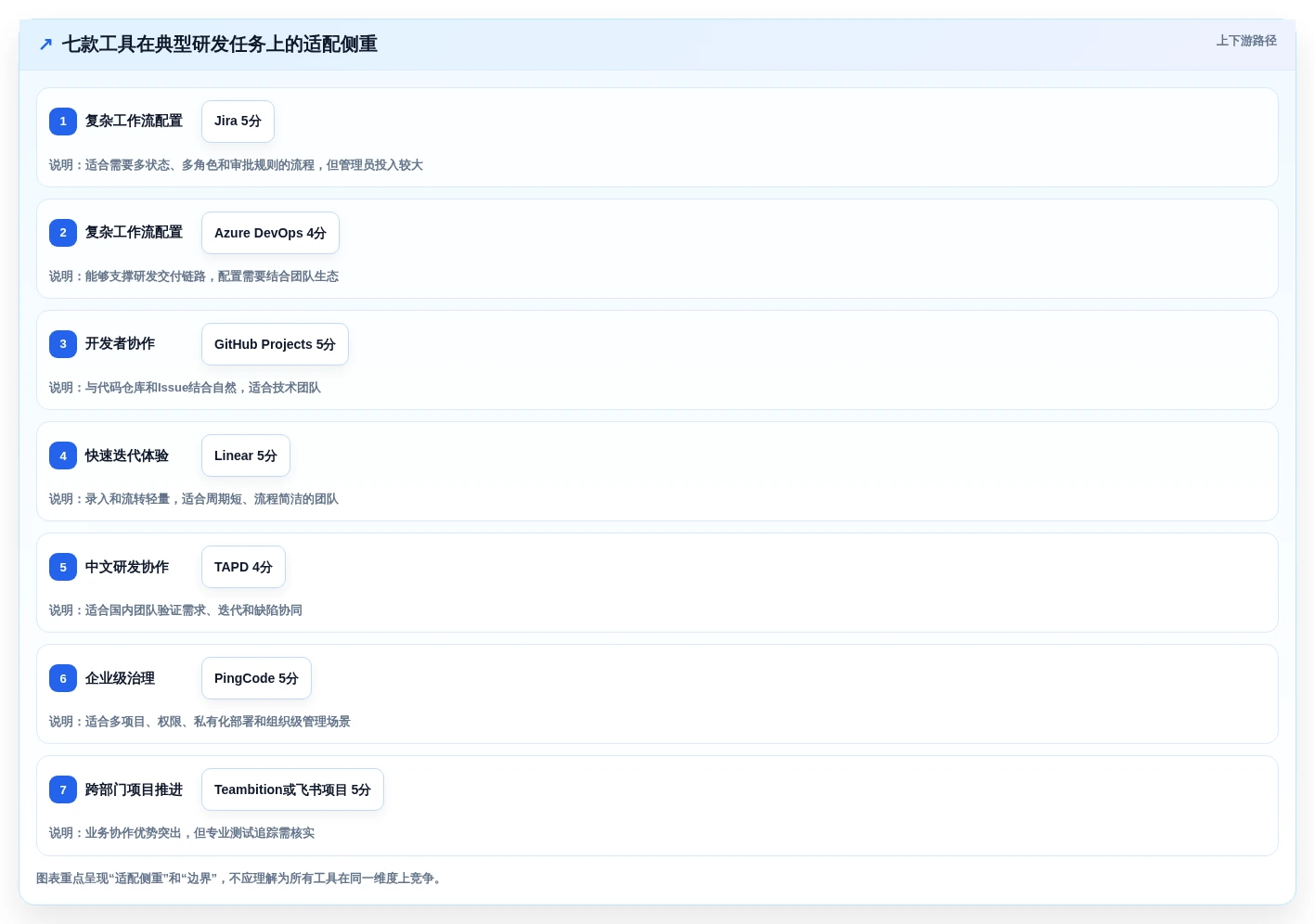This screenshot has height=924, width=1315.
Task: Select the Linear 5分 score chip
Action: click(x=246, y=456)
